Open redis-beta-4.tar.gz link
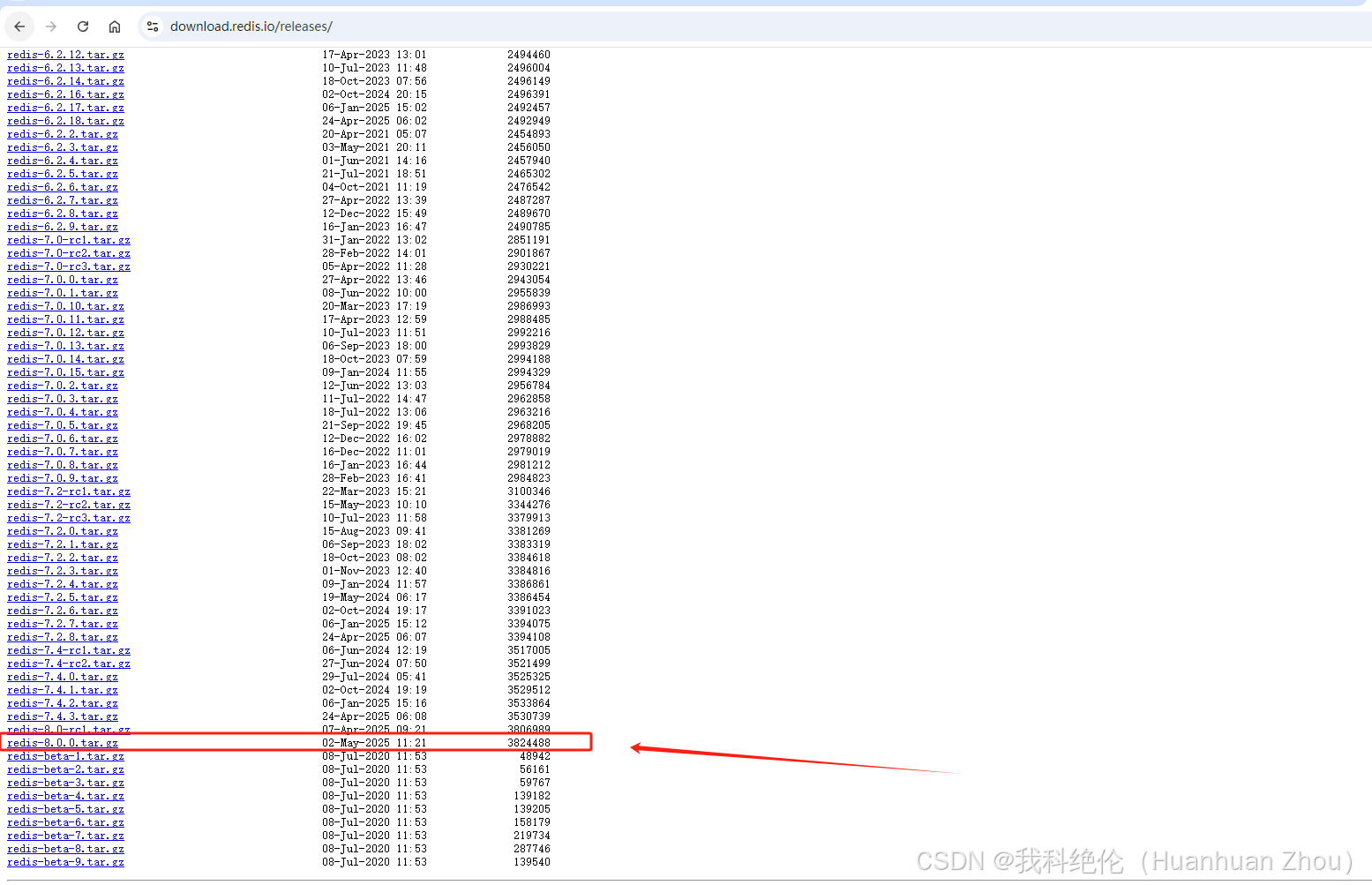This screenshot has height=885, width=1372. tap(65, 796)
